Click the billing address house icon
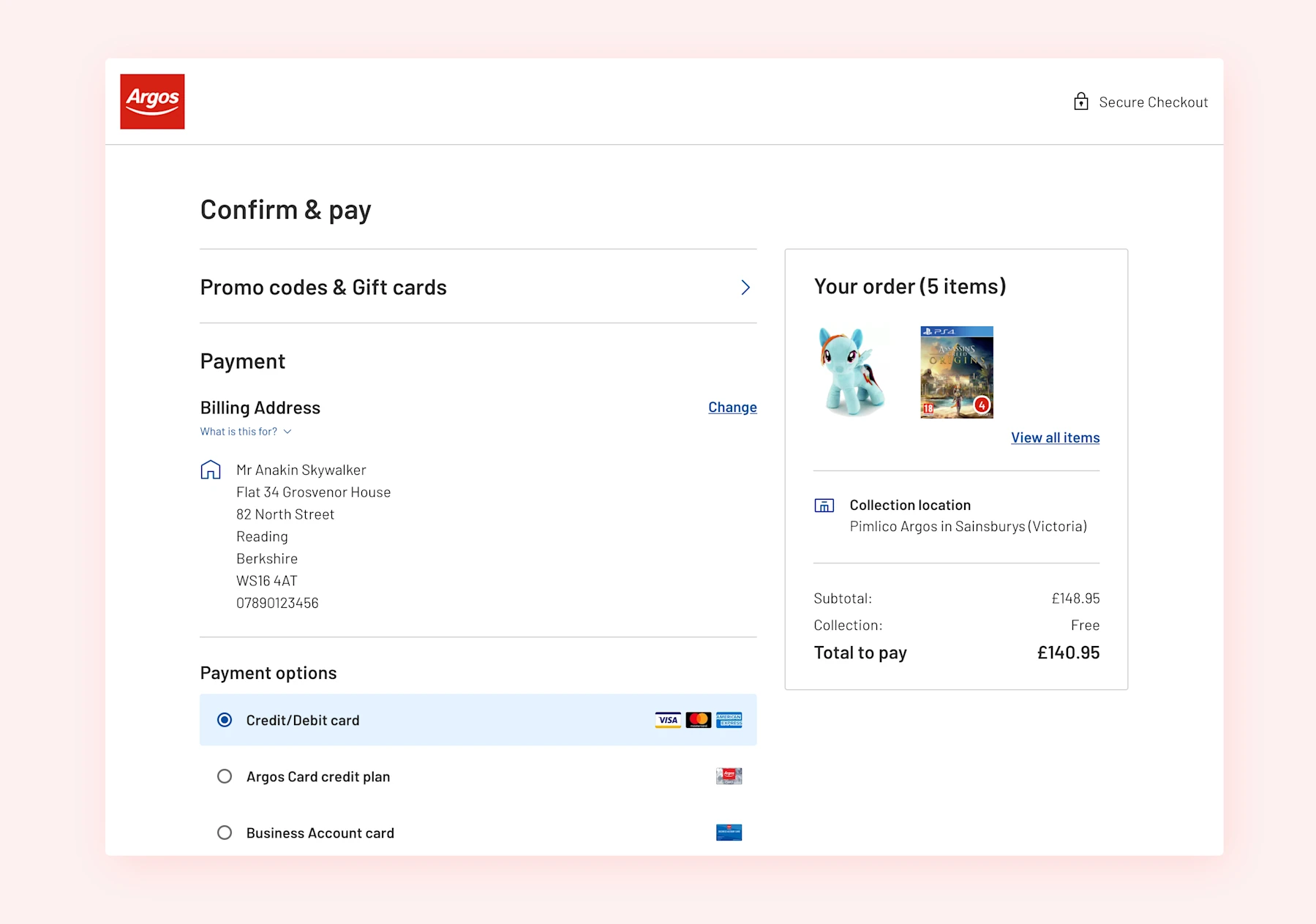1316x924 pixels. 211,470
